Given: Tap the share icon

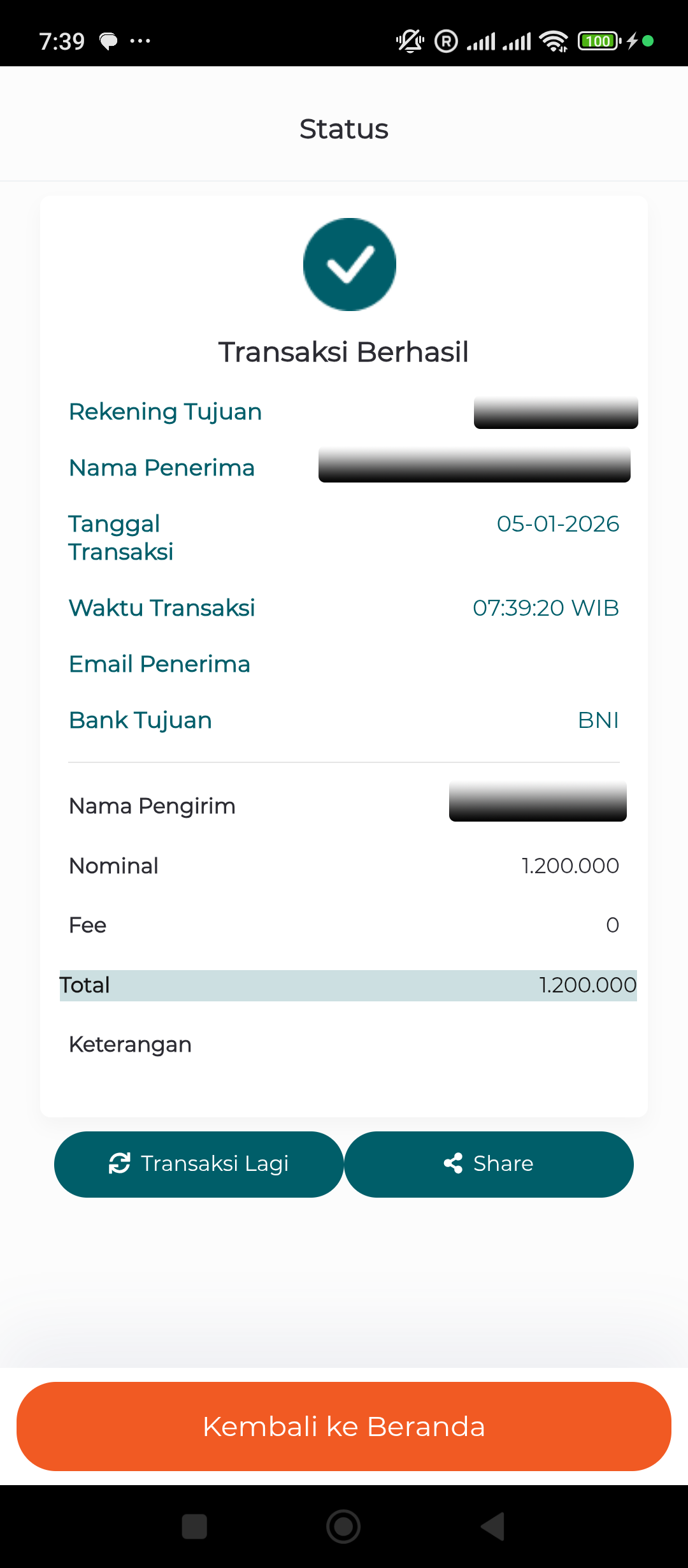Looking at the screenshot, I should [453, 1163].
